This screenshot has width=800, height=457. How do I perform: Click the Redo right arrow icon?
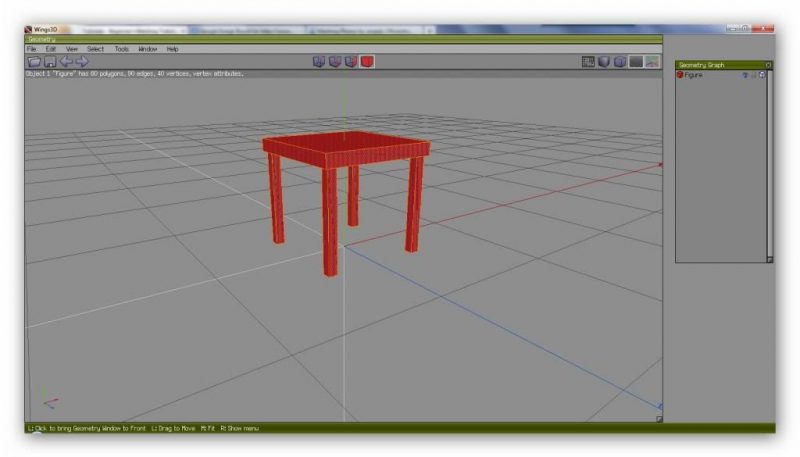82,61
